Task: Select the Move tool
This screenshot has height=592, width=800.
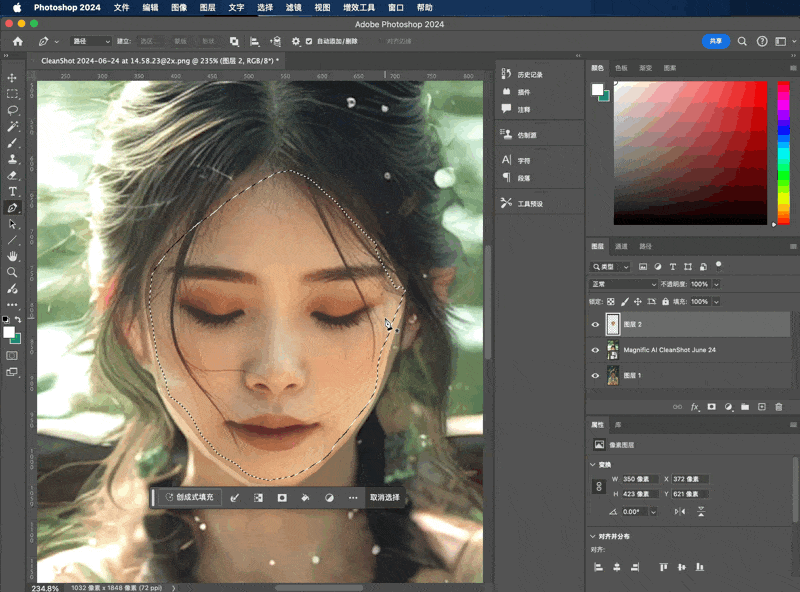Action: [x=12, y=78]
